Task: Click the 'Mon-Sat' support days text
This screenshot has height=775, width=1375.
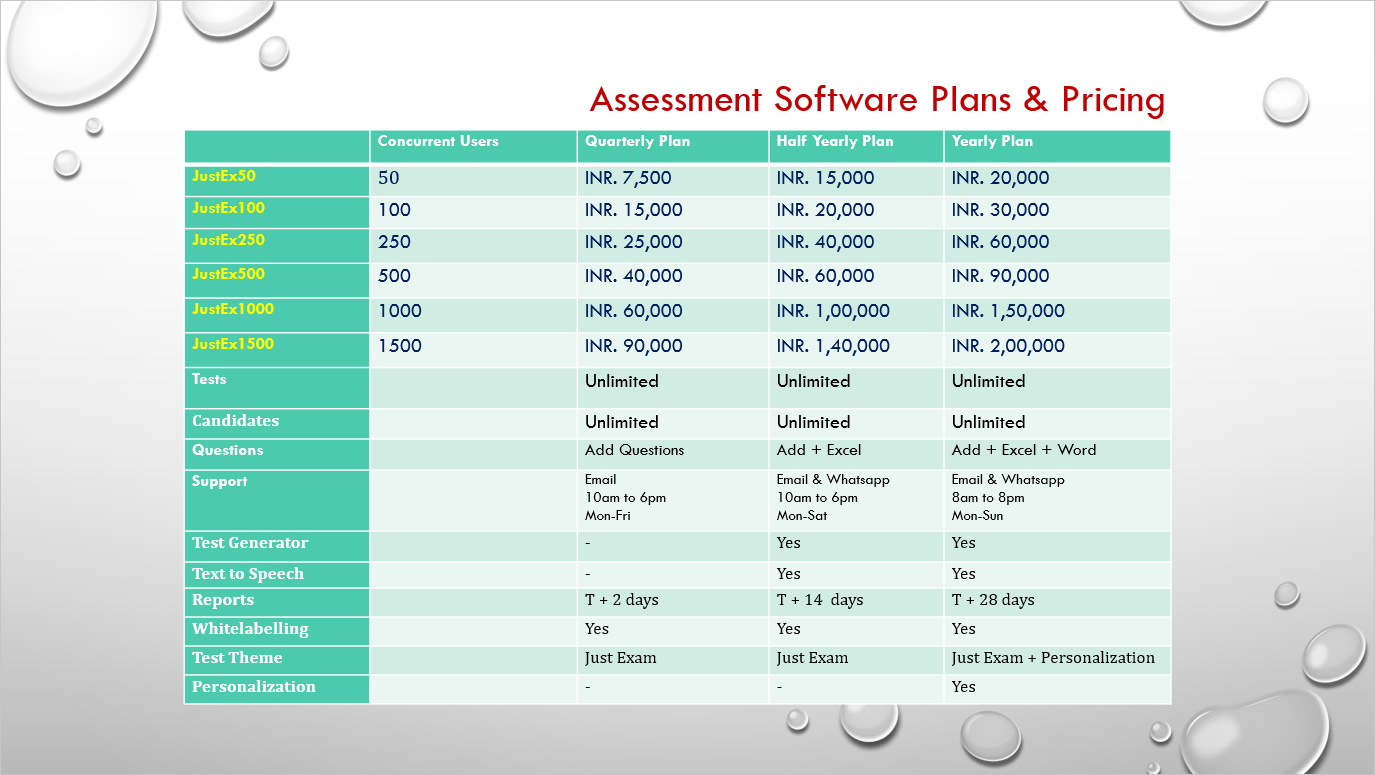Action: 800,516
